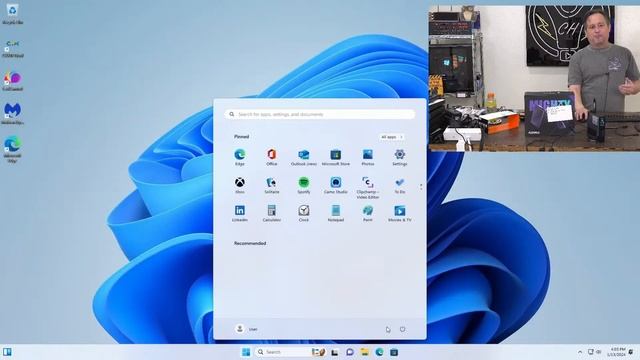This screenshot has width=640, height=360.
Task: Open Edge from the pinned apps
Action: [x=240, y=157]
